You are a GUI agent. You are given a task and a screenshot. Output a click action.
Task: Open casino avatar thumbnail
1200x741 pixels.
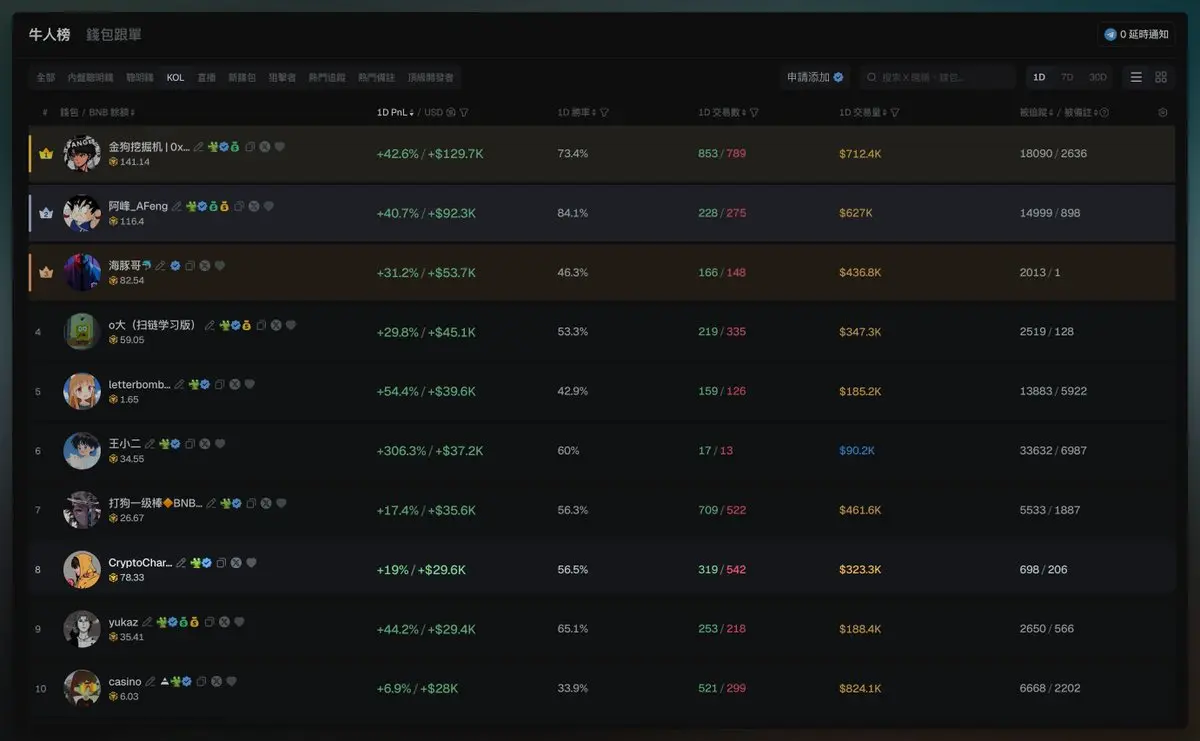point(82,688)
